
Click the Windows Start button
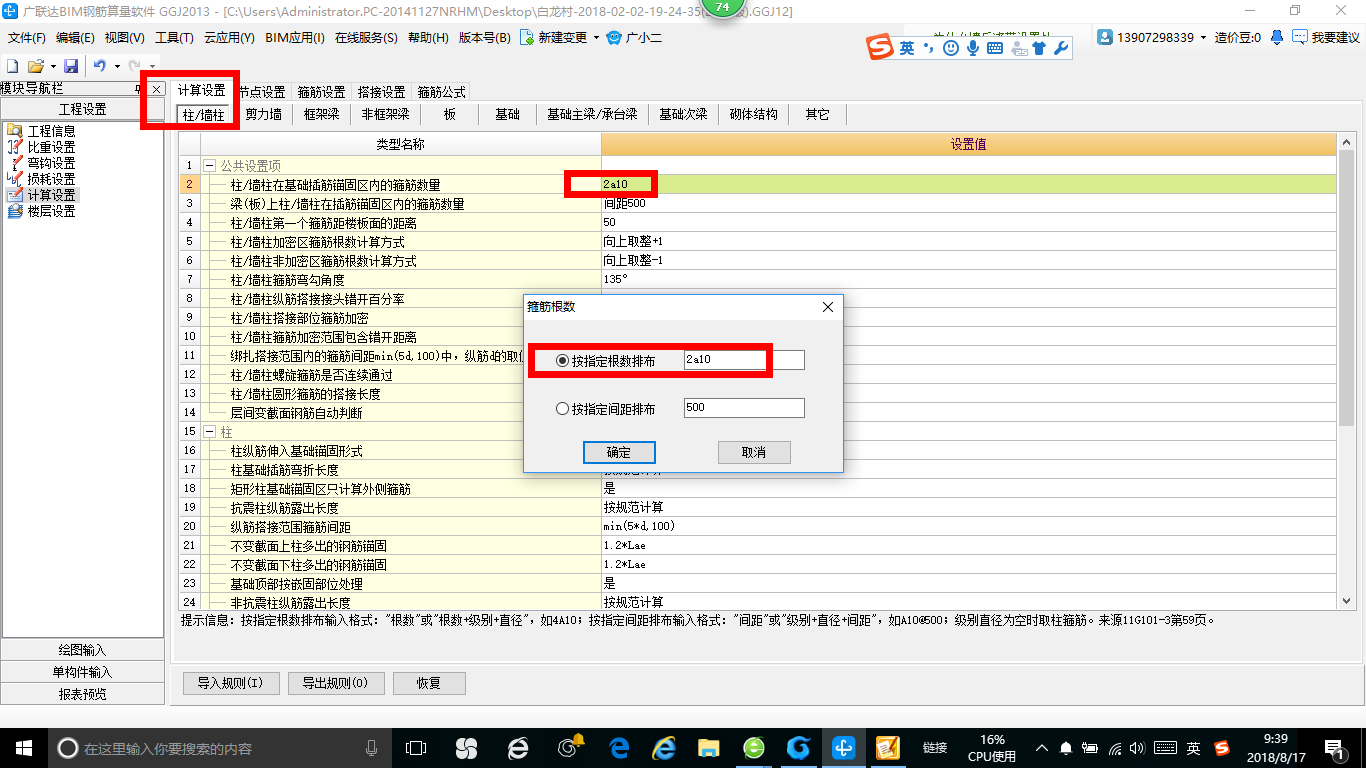24,747
